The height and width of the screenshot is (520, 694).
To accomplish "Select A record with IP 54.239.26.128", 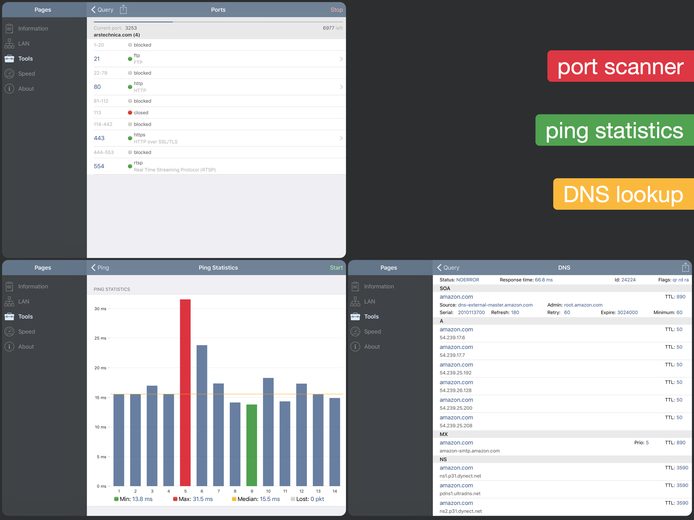I will click(562, 386).
